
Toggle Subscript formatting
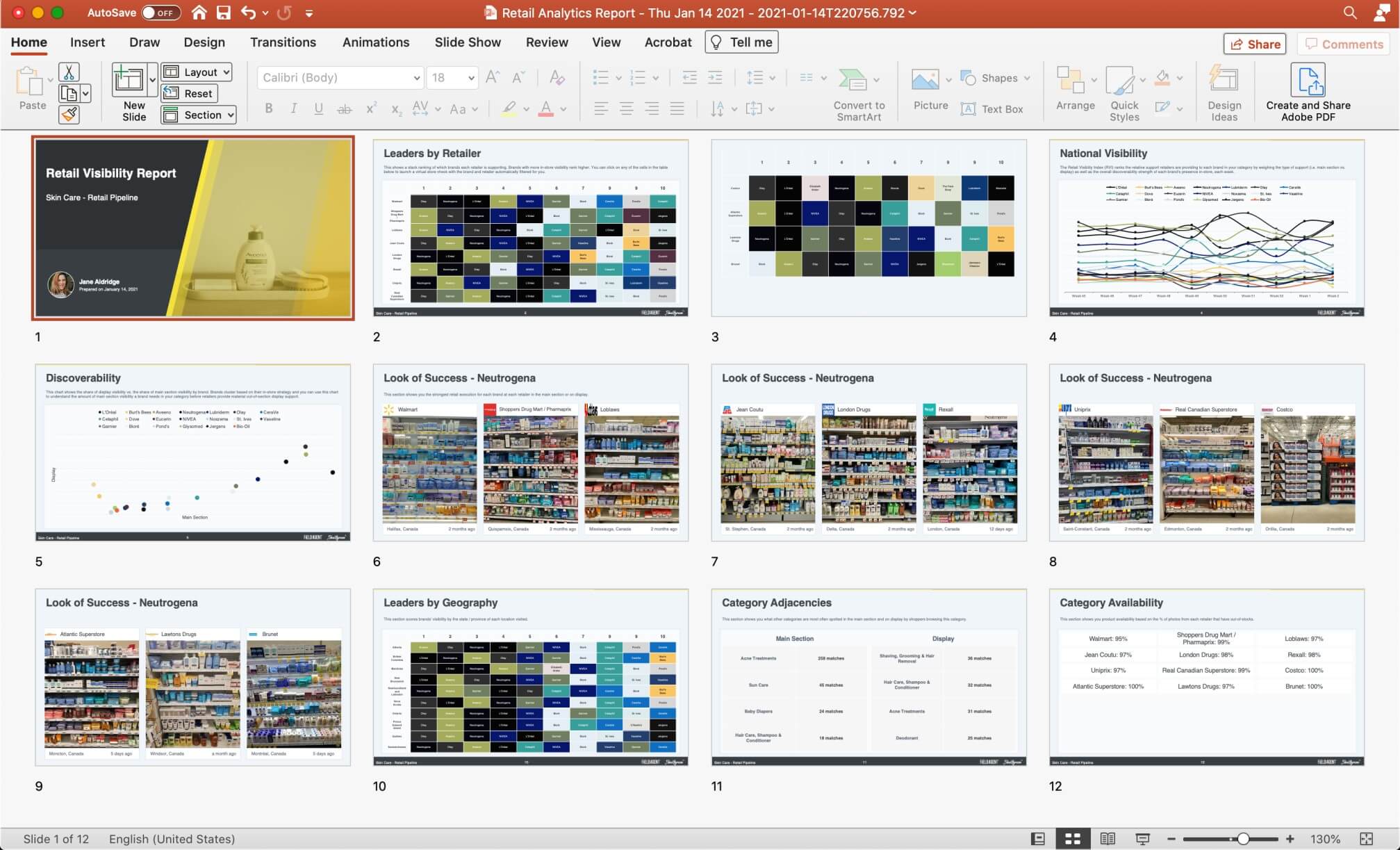coord(395,108)
